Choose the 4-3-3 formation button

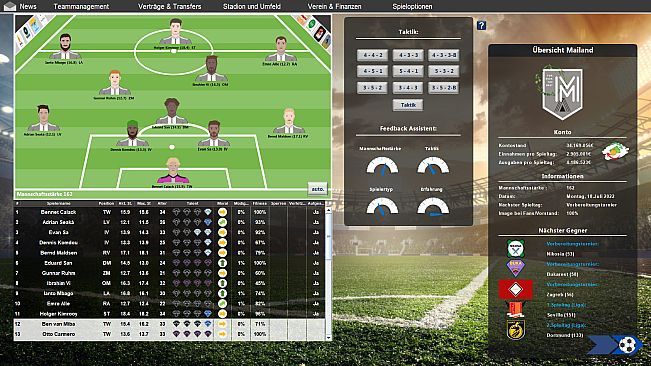(x=408, y=55)
